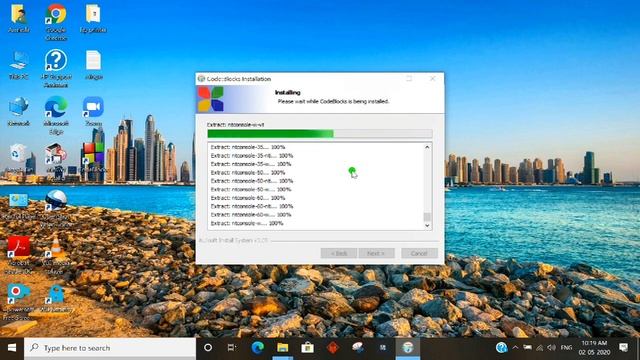Click the ENG language indicator
The width and height of the screenshot is (640, 360).
pos(566,348)
